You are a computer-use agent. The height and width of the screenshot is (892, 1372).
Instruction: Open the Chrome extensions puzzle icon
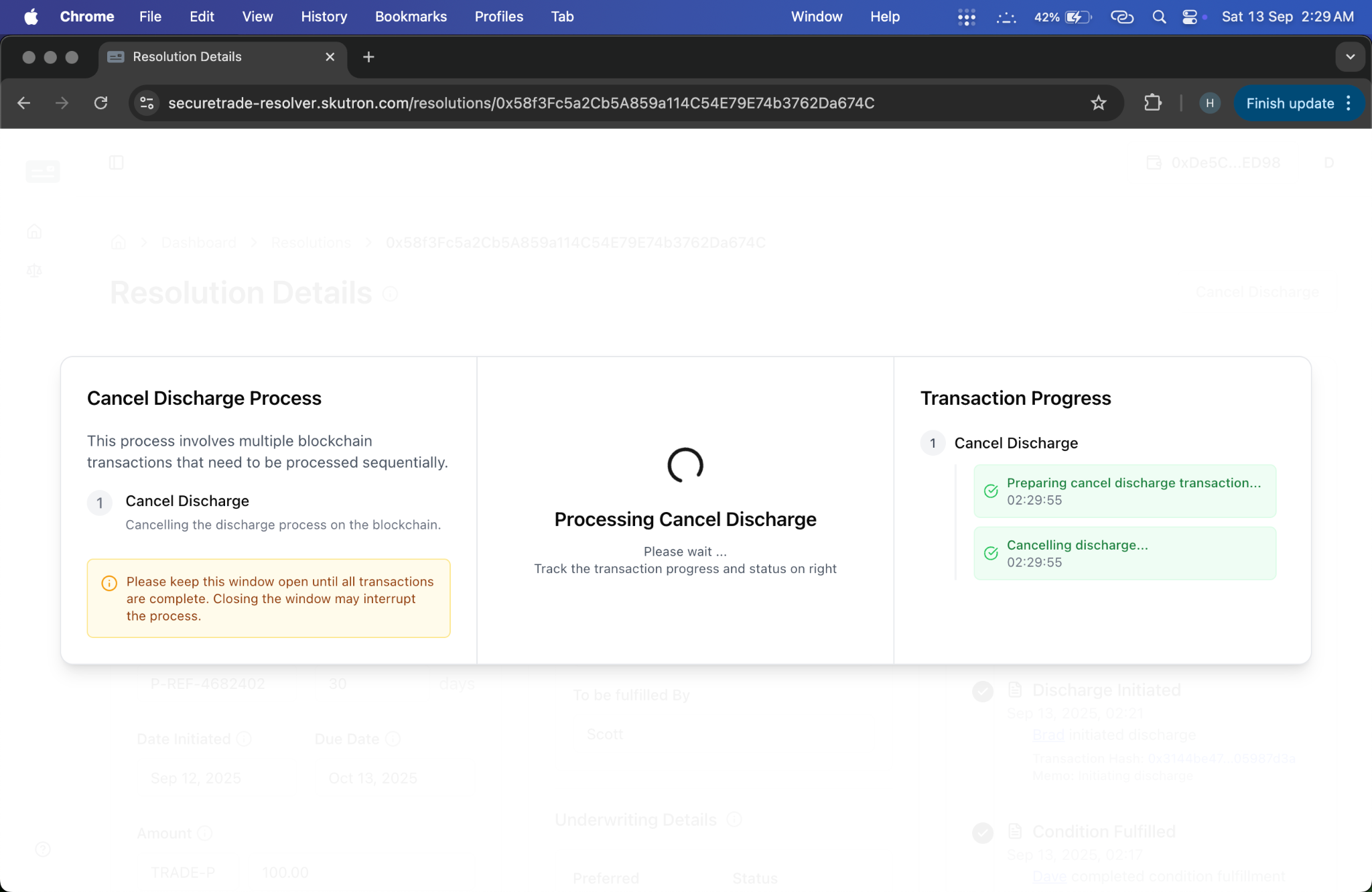pos(1153,103)
